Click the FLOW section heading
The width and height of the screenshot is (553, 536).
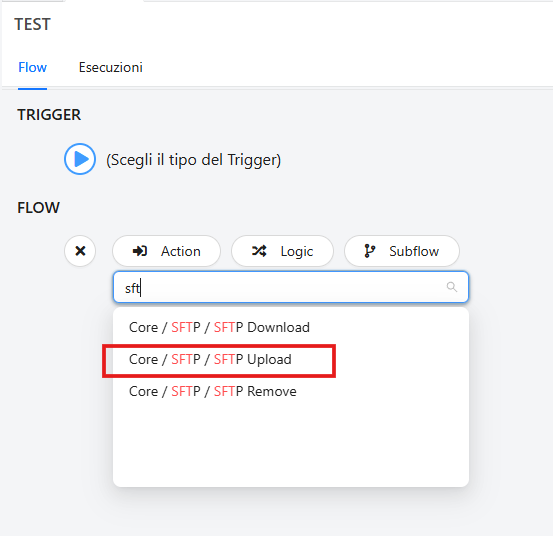tap(38, 207)
